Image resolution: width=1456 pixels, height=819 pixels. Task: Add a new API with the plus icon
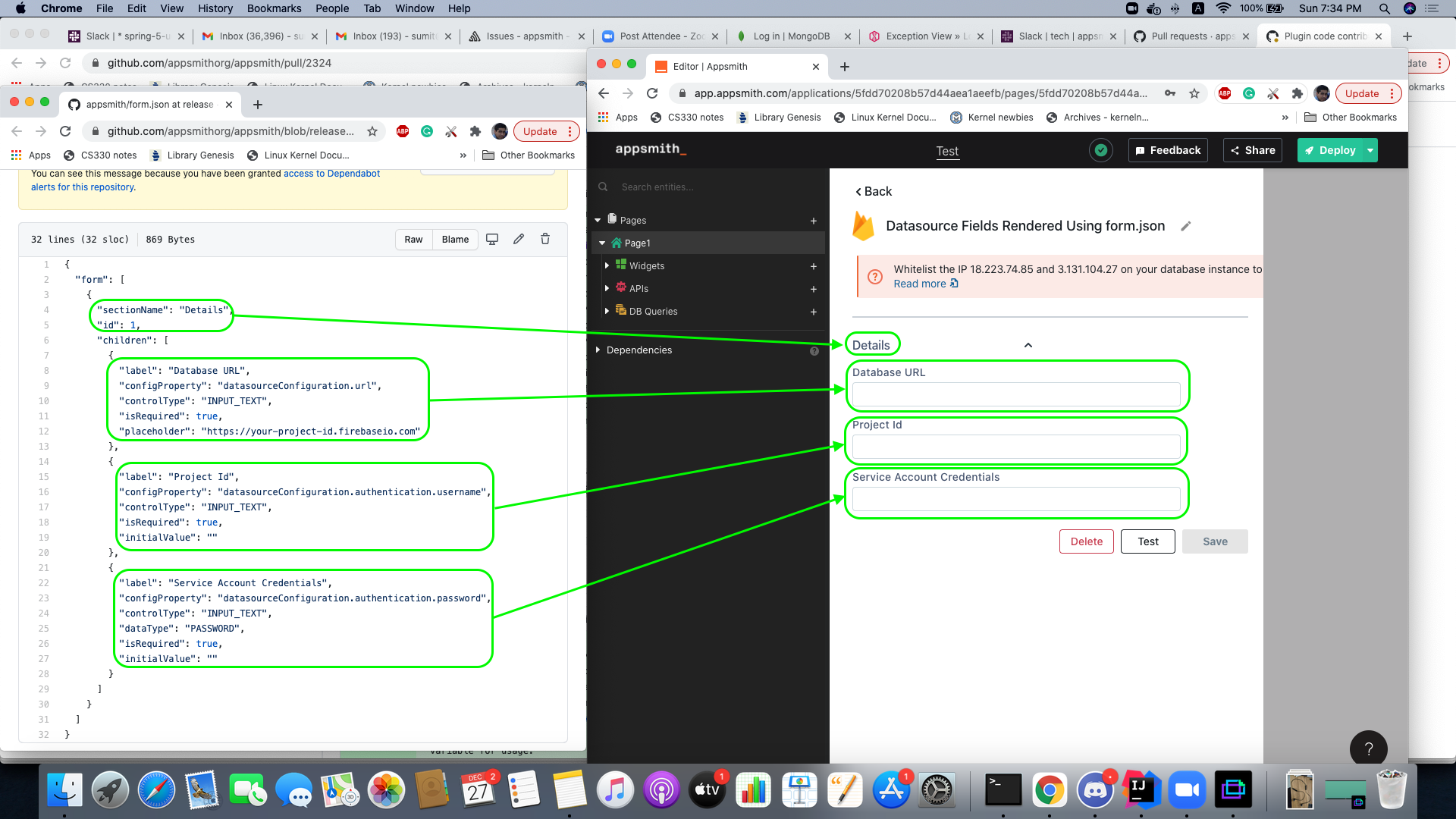(814, 289)
